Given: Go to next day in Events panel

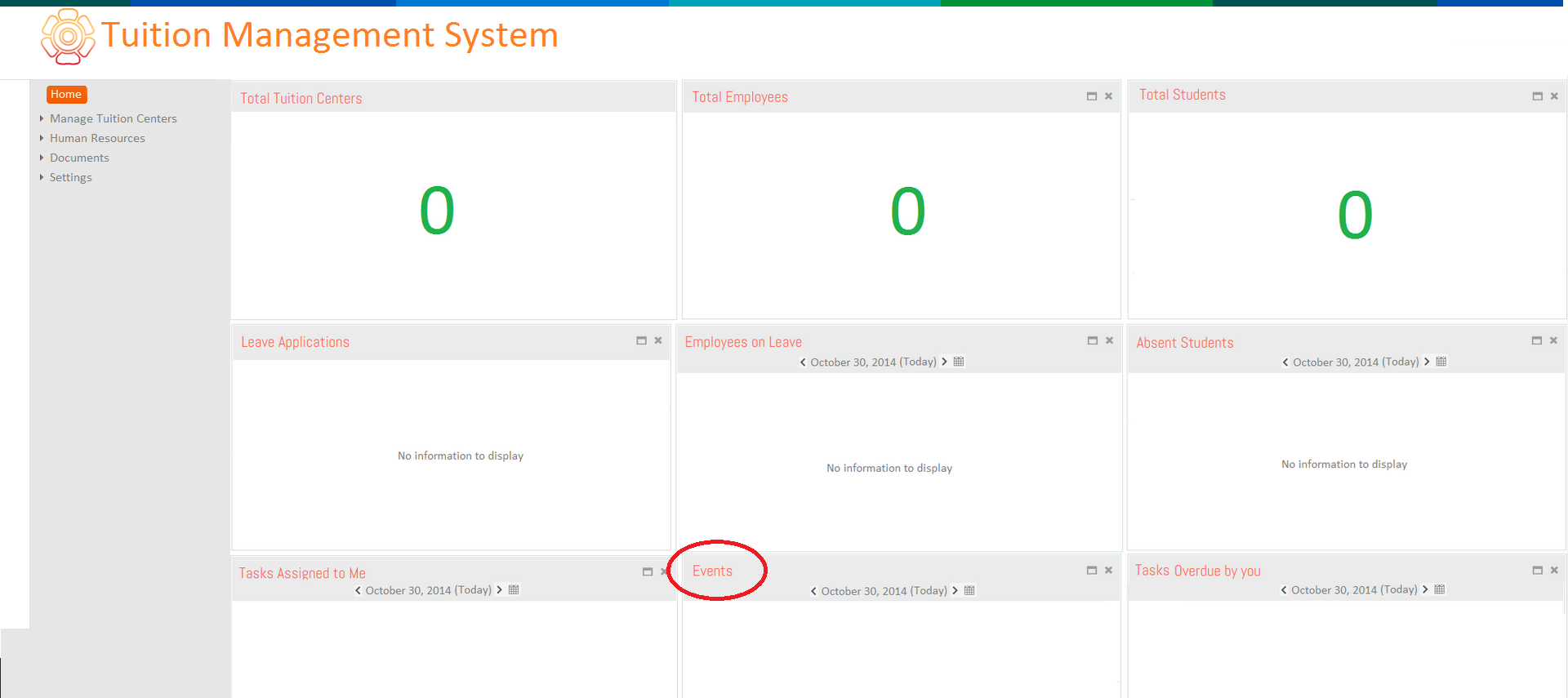Looking at the screenshot, I should click(955, 590).
